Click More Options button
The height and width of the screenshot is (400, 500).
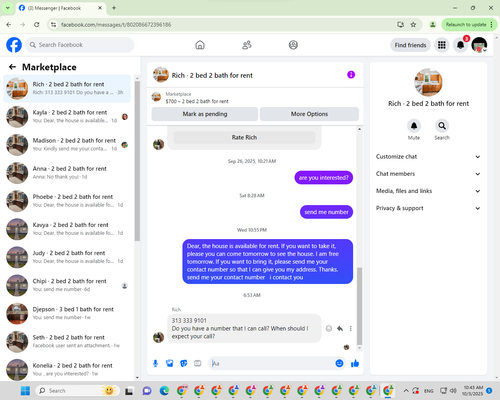309,114
